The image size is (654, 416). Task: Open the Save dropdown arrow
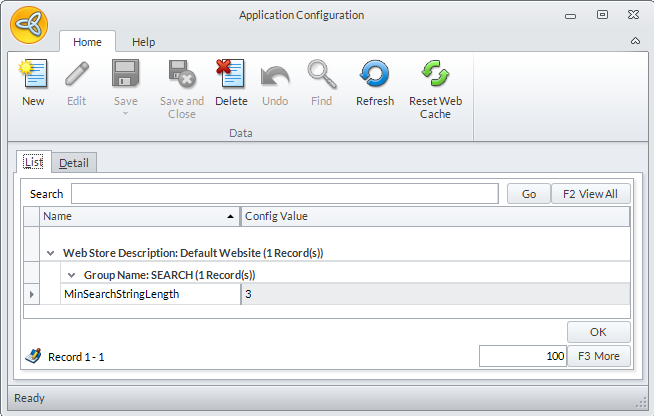[126, 113]
